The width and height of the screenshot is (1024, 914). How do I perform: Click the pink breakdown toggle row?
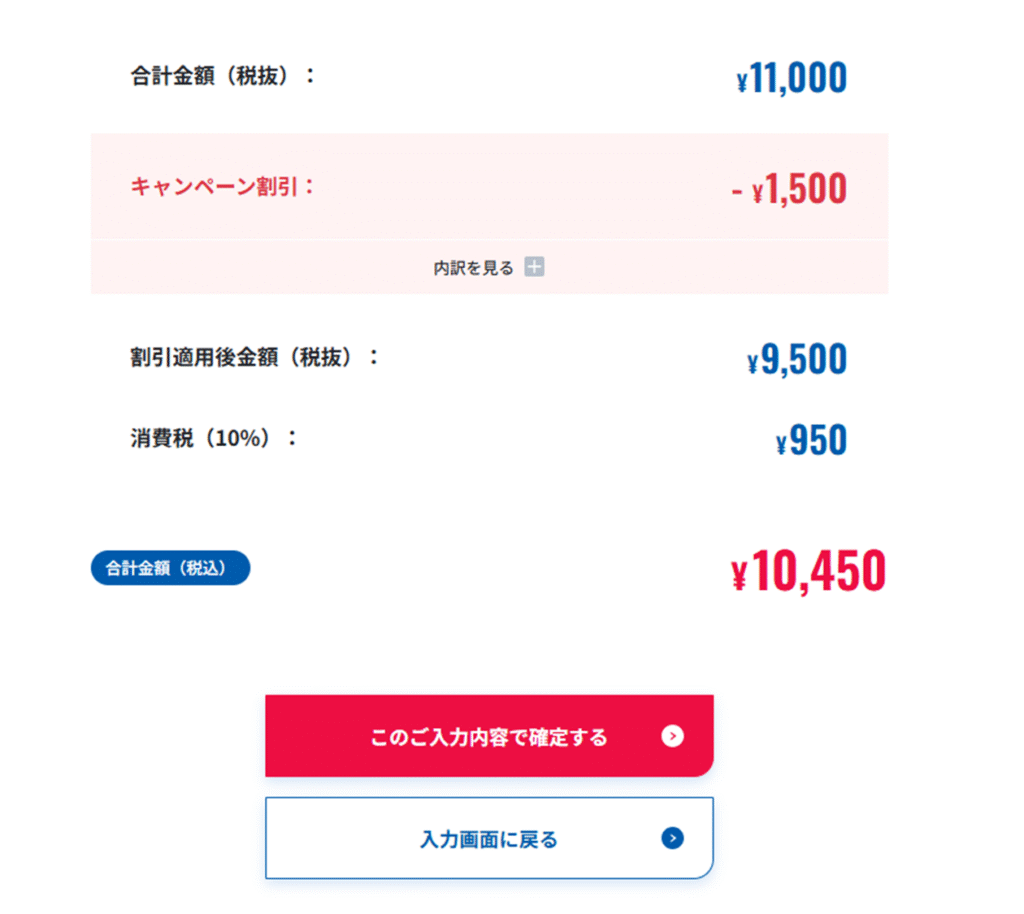click(489, 267)
